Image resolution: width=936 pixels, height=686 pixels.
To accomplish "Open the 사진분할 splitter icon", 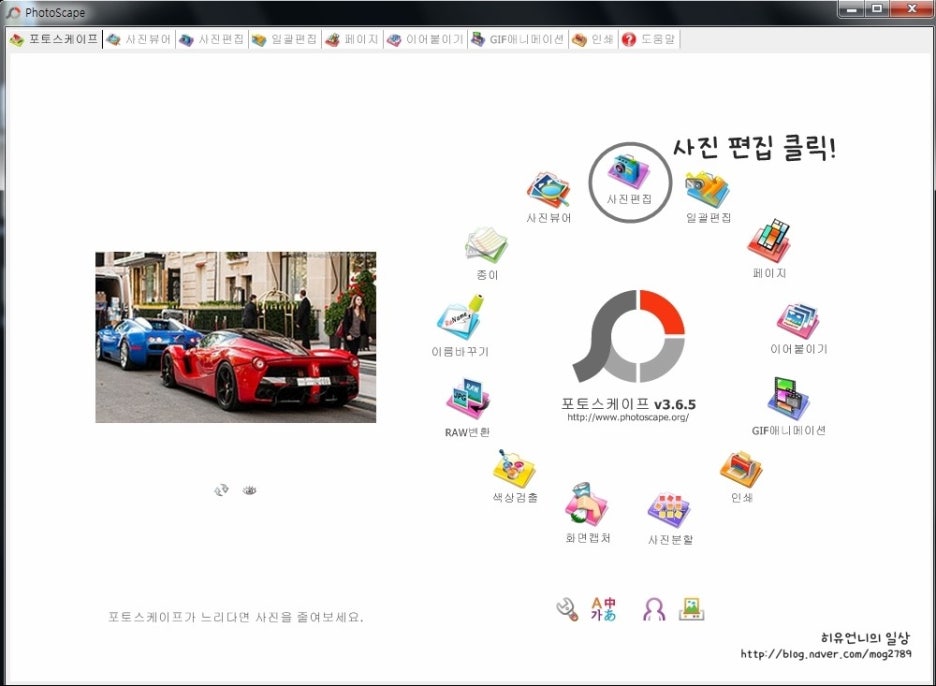I will 670,518.
